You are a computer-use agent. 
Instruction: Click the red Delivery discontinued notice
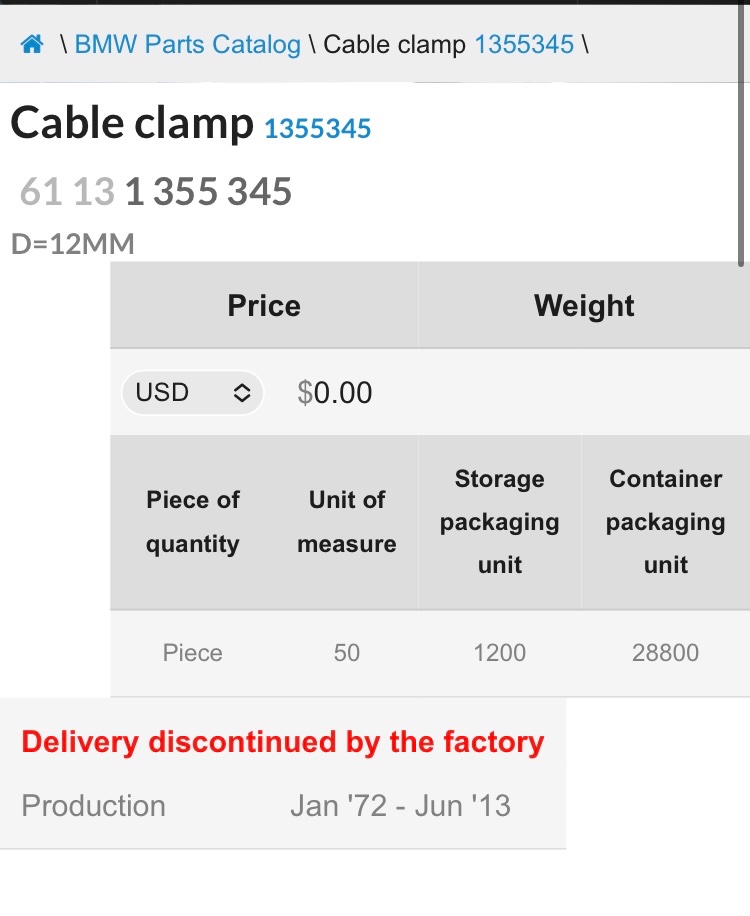(x=282, y=742)
